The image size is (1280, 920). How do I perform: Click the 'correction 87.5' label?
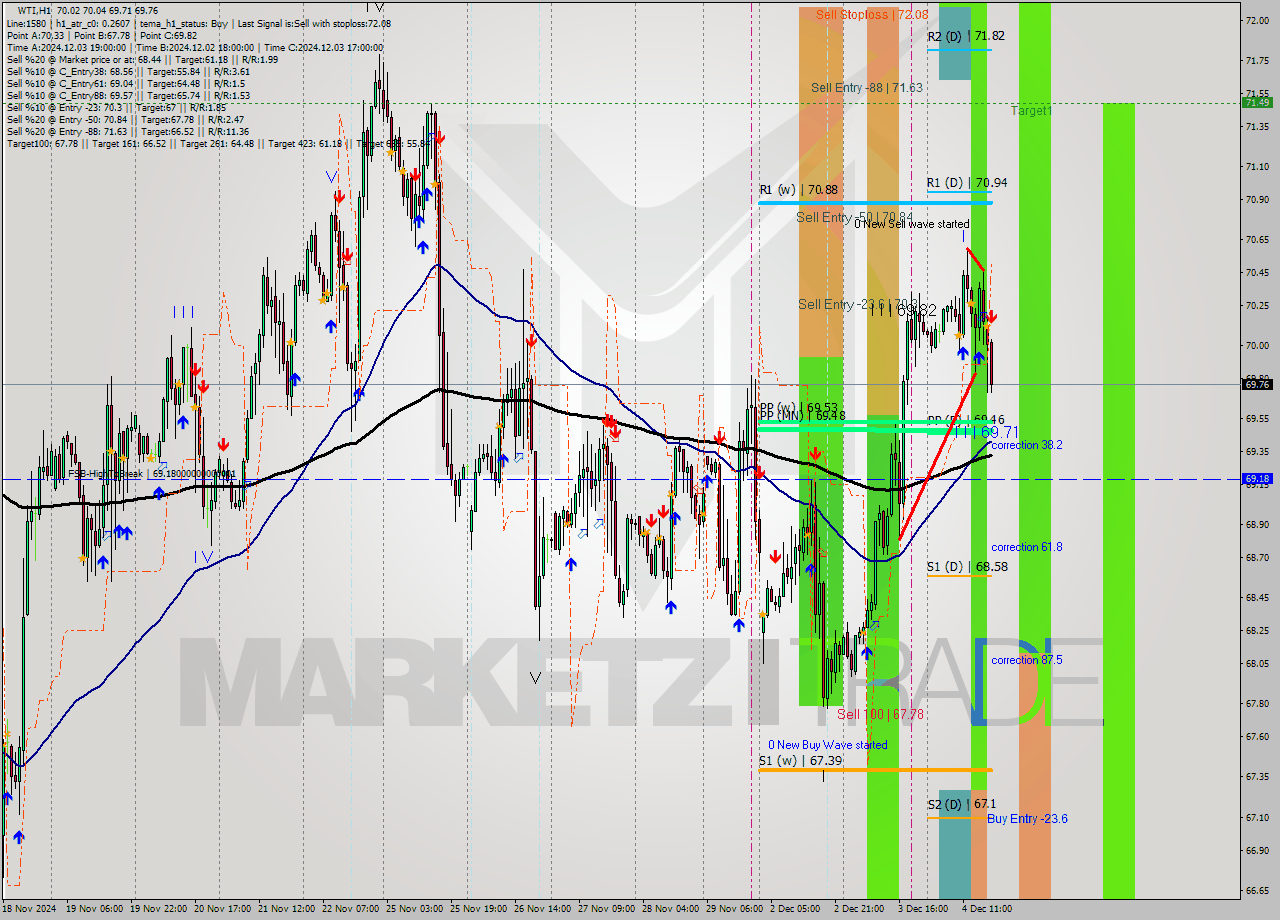1027,660
